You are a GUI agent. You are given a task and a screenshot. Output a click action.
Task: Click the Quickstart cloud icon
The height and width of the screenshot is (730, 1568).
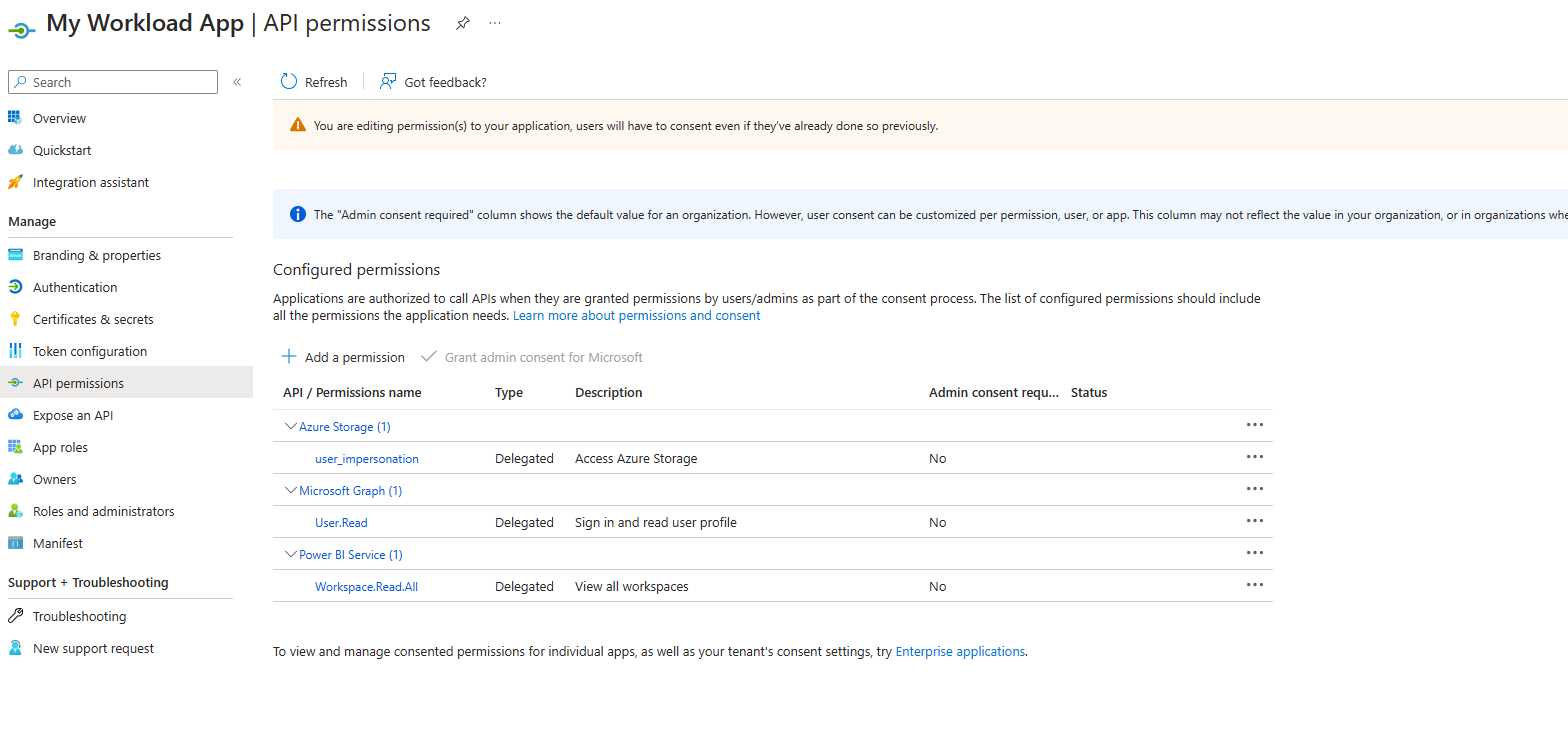click(15, 150)
